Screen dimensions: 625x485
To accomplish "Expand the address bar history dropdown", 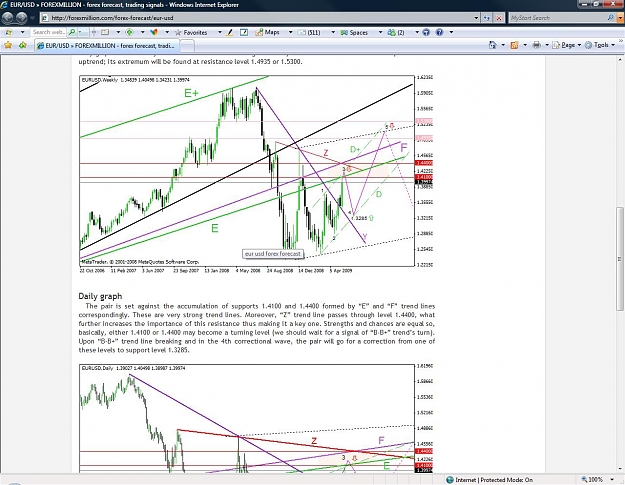I will (476, 18).
